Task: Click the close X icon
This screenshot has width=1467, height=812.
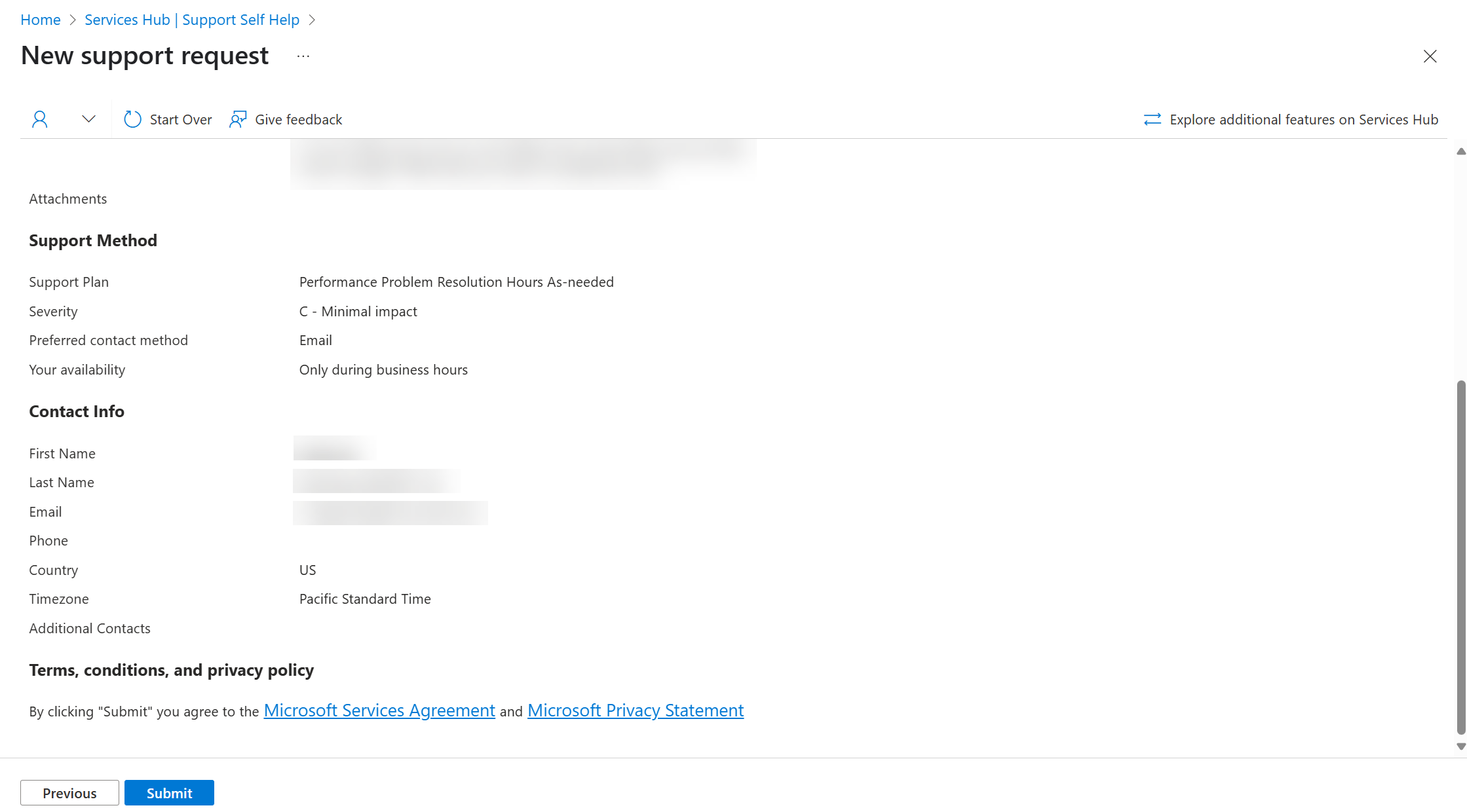Action: 1429,55
